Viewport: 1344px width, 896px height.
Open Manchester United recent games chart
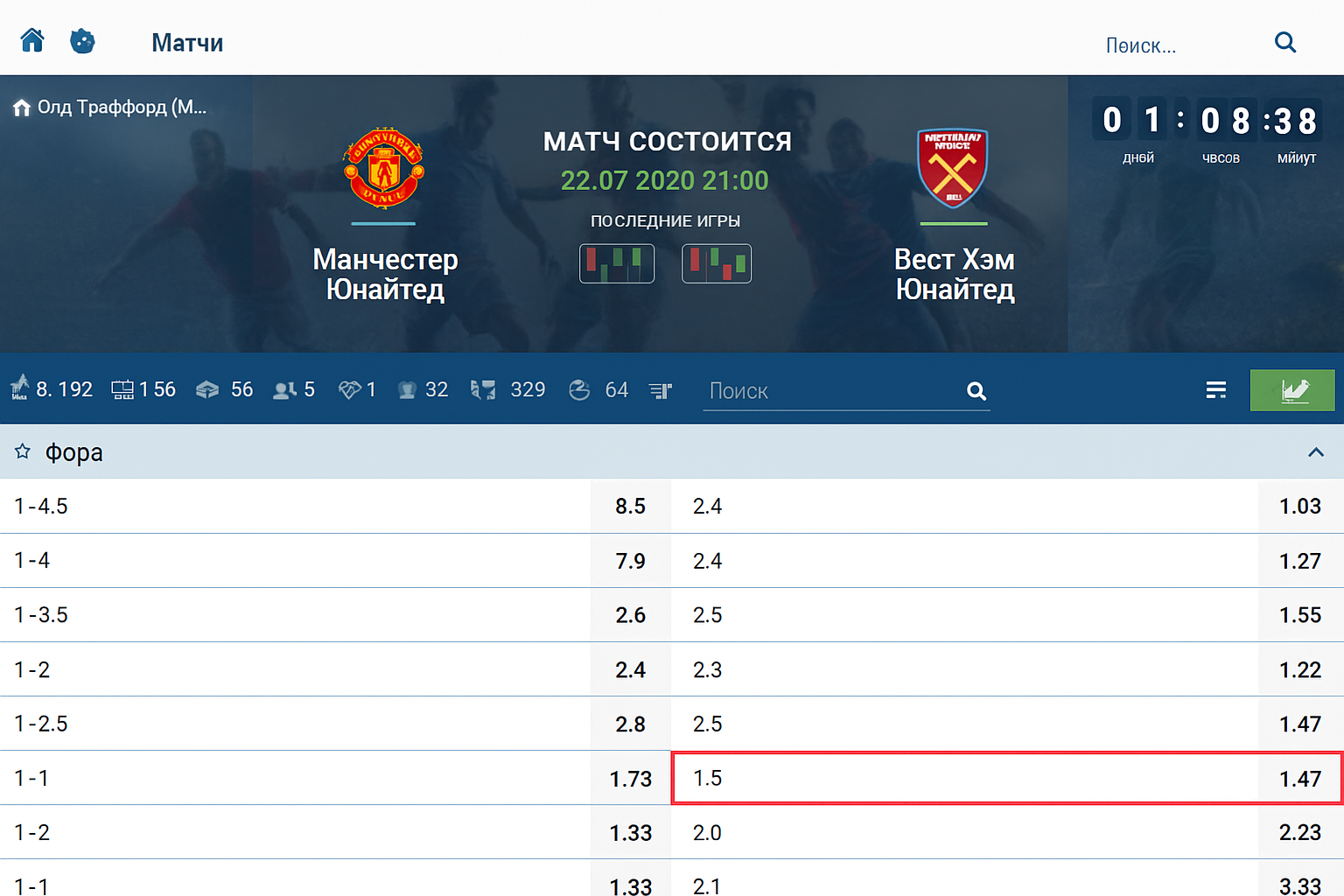click(x=617, y=263)
